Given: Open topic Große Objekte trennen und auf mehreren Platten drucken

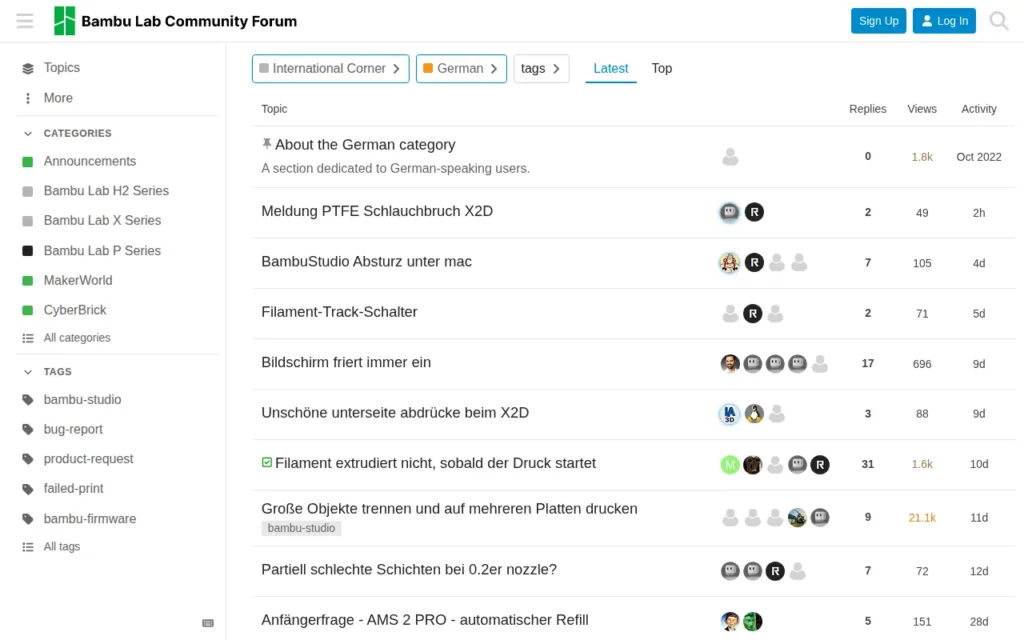Looking at the screenshot, I should coord(449,509).
